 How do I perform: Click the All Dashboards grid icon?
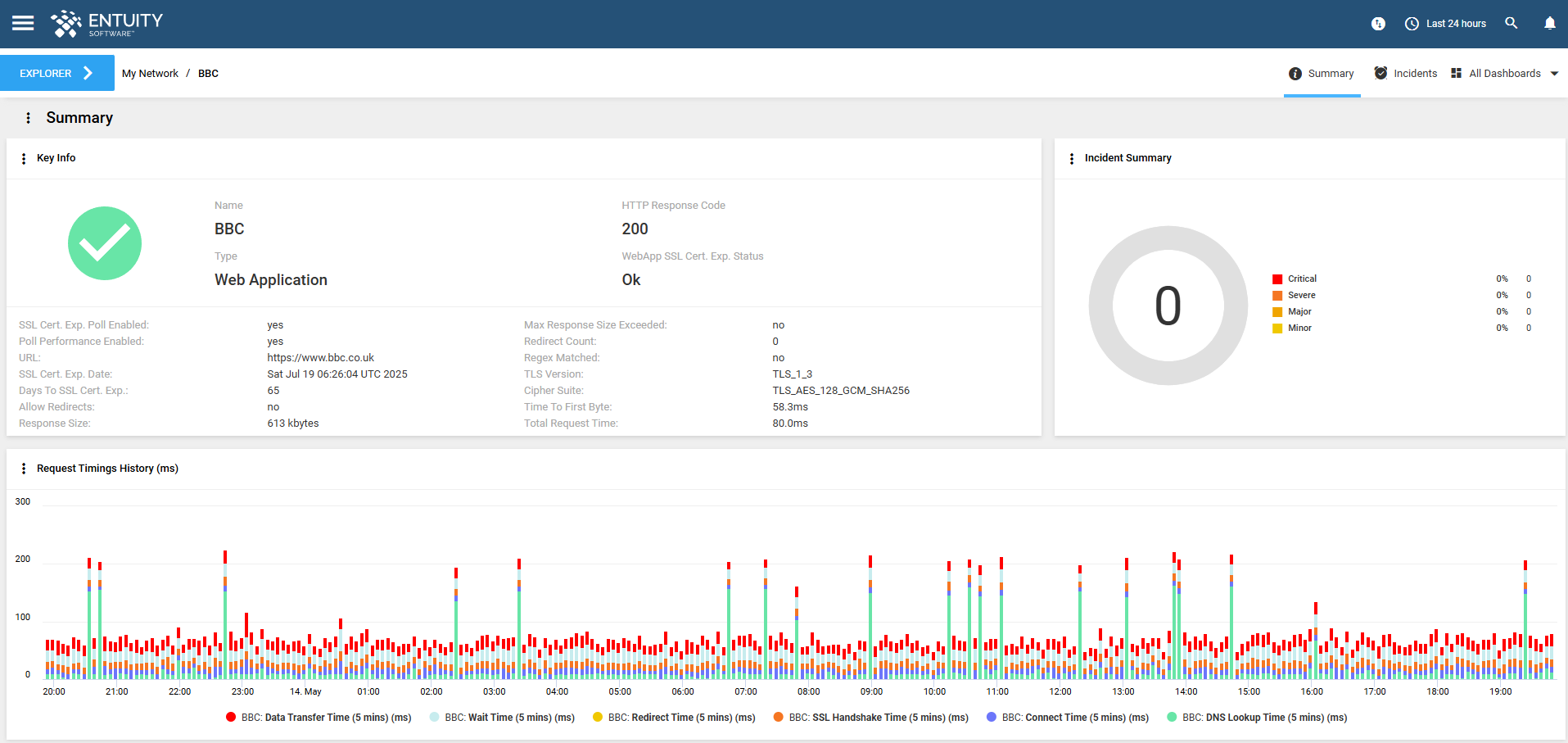(1456, 73)
